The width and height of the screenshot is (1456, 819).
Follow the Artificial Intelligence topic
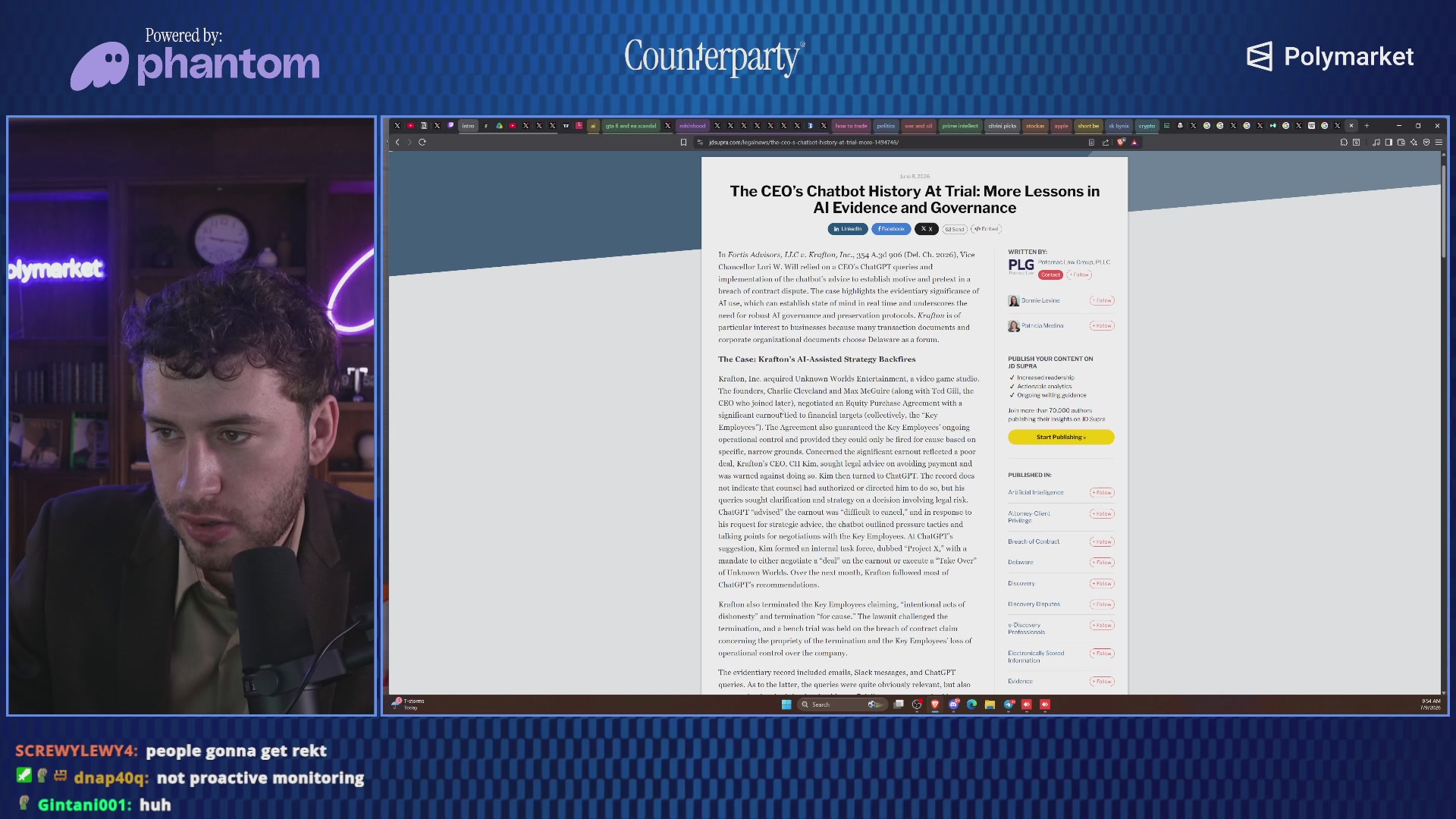pyautogui.click(x=1102, y=493)
